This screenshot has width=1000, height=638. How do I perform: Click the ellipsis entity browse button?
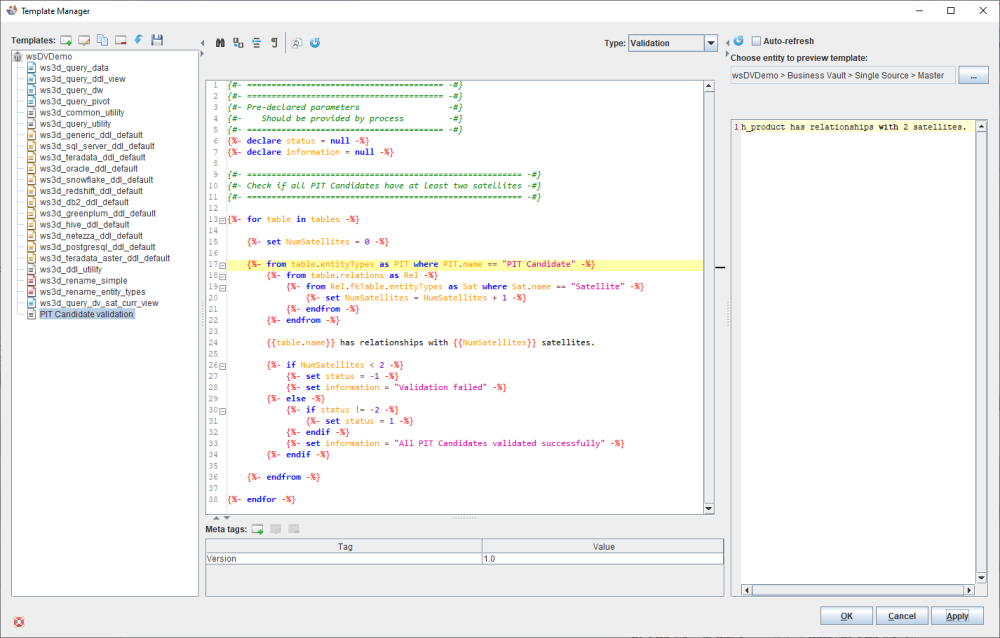972,75
